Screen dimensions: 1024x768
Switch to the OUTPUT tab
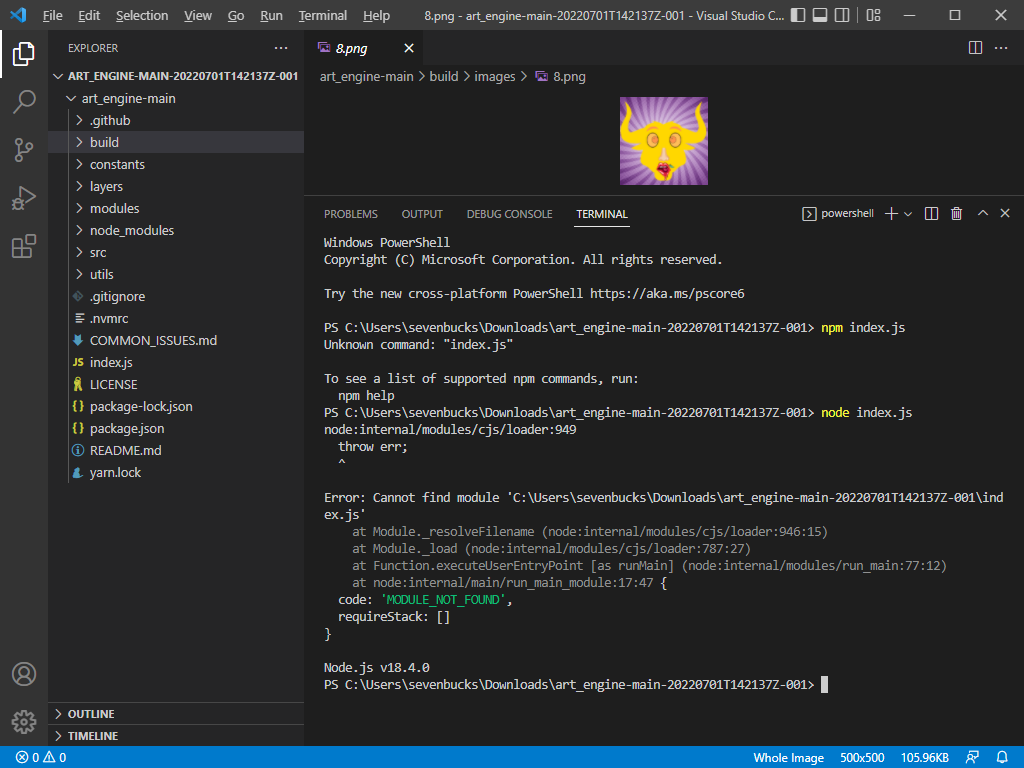coord(421,214)
